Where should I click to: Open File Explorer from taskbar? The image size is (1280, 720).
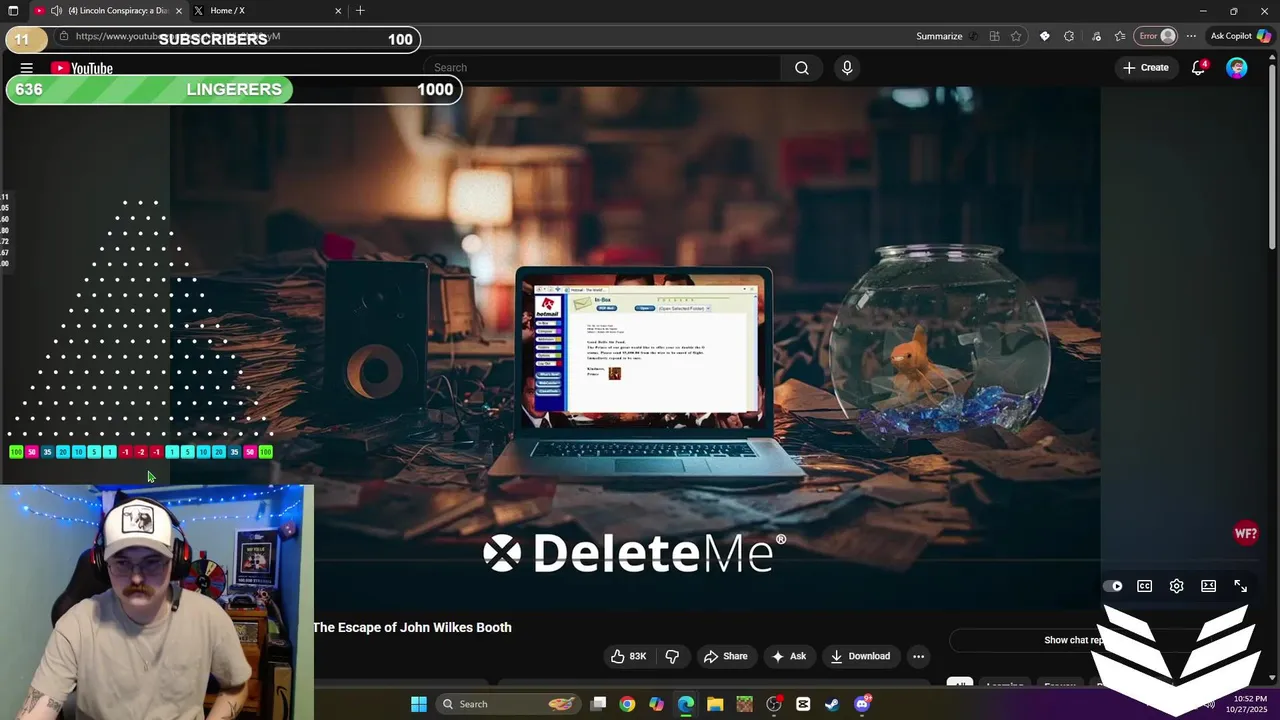click(x=715, y=704)
